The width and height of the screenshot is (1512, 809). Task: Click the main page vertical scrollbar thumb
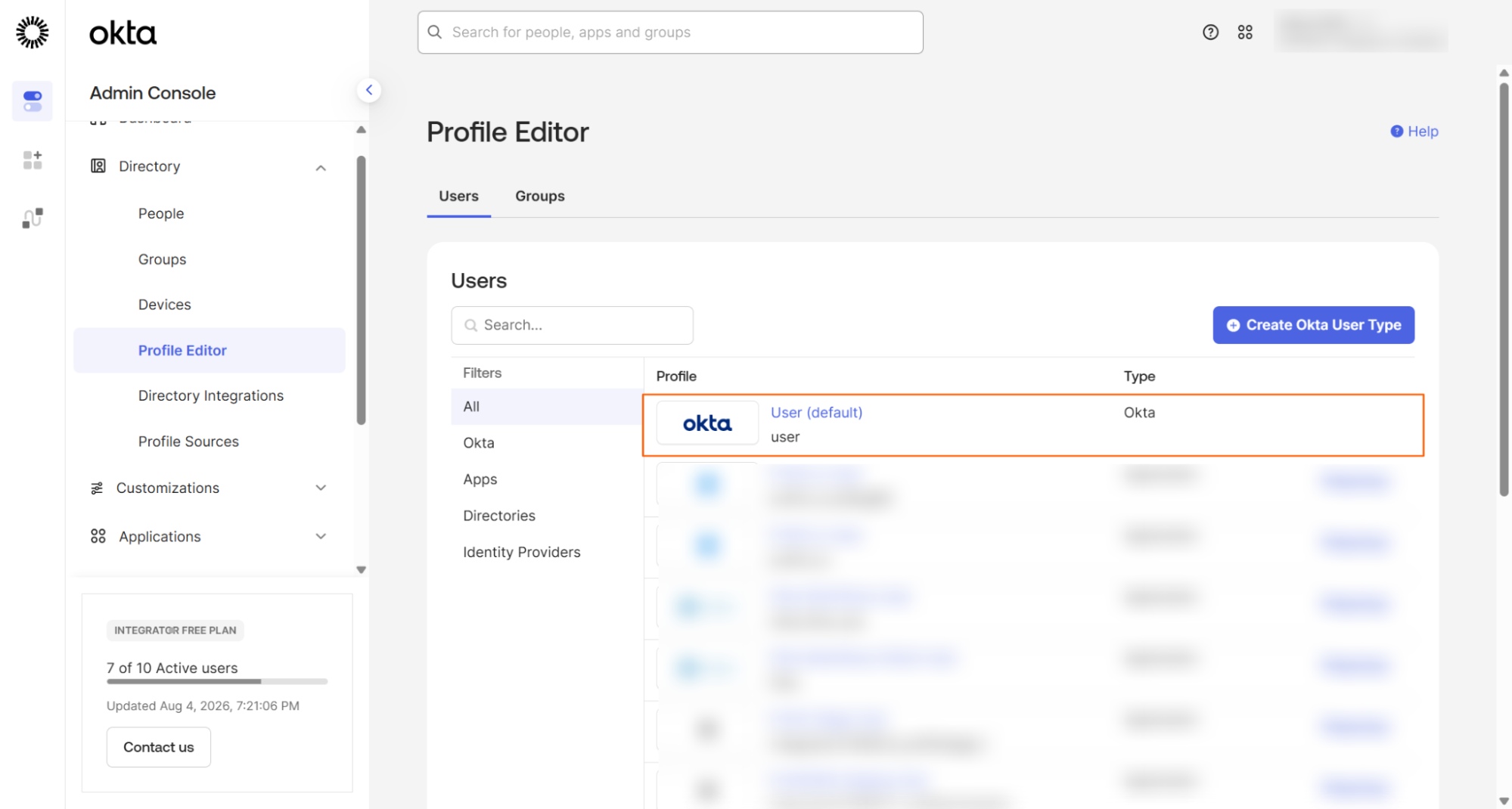click(1504, 289)
